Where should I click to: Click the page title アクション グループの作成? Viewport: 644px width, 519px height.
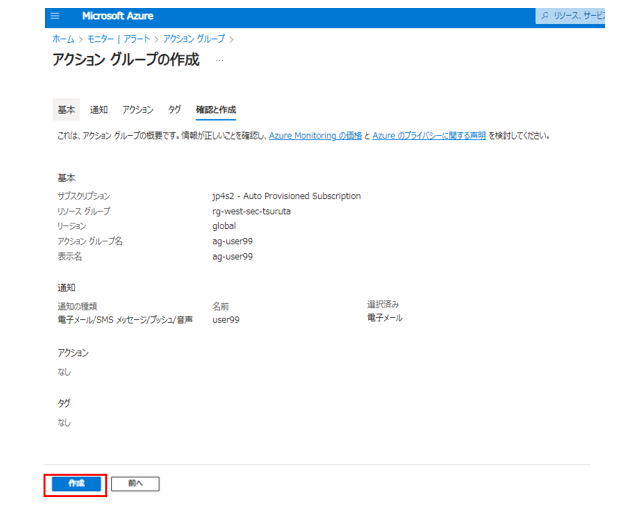tap(126, 60)
